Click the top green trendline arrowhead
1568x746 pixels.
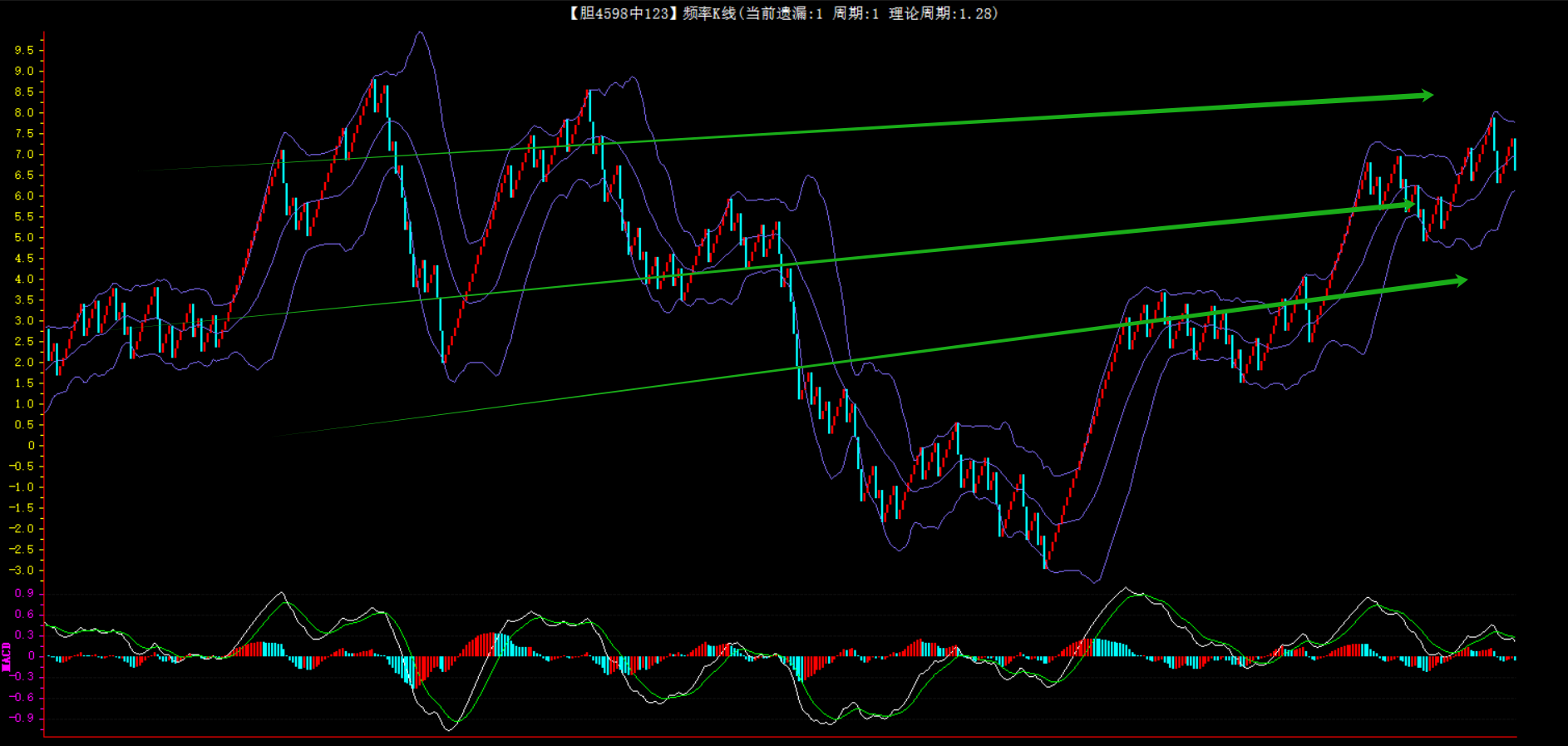pos(1427,96)
